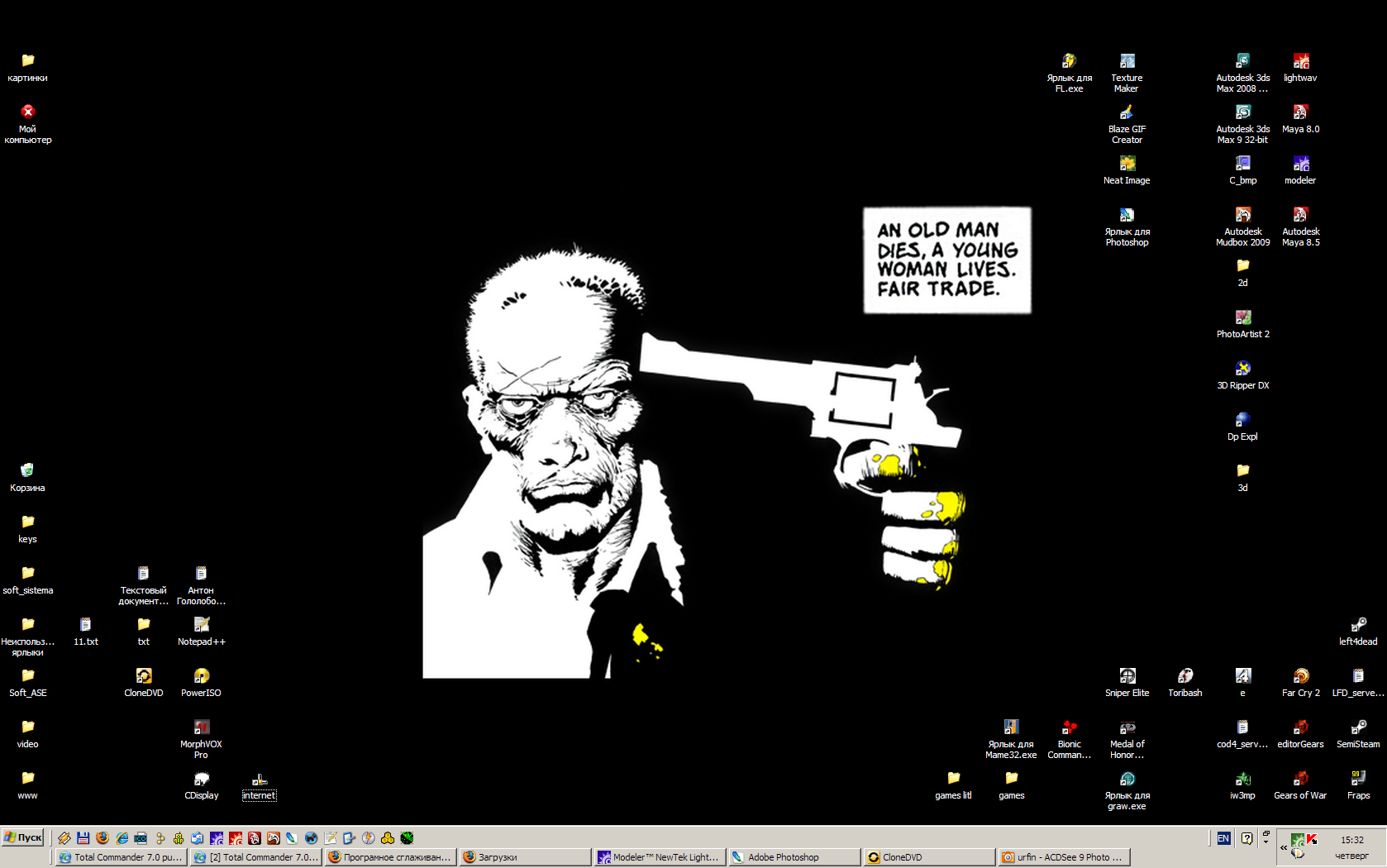Select the CDisplay shortcut icon
This screenshot has width=1387, height=868.
coord(201,785)
